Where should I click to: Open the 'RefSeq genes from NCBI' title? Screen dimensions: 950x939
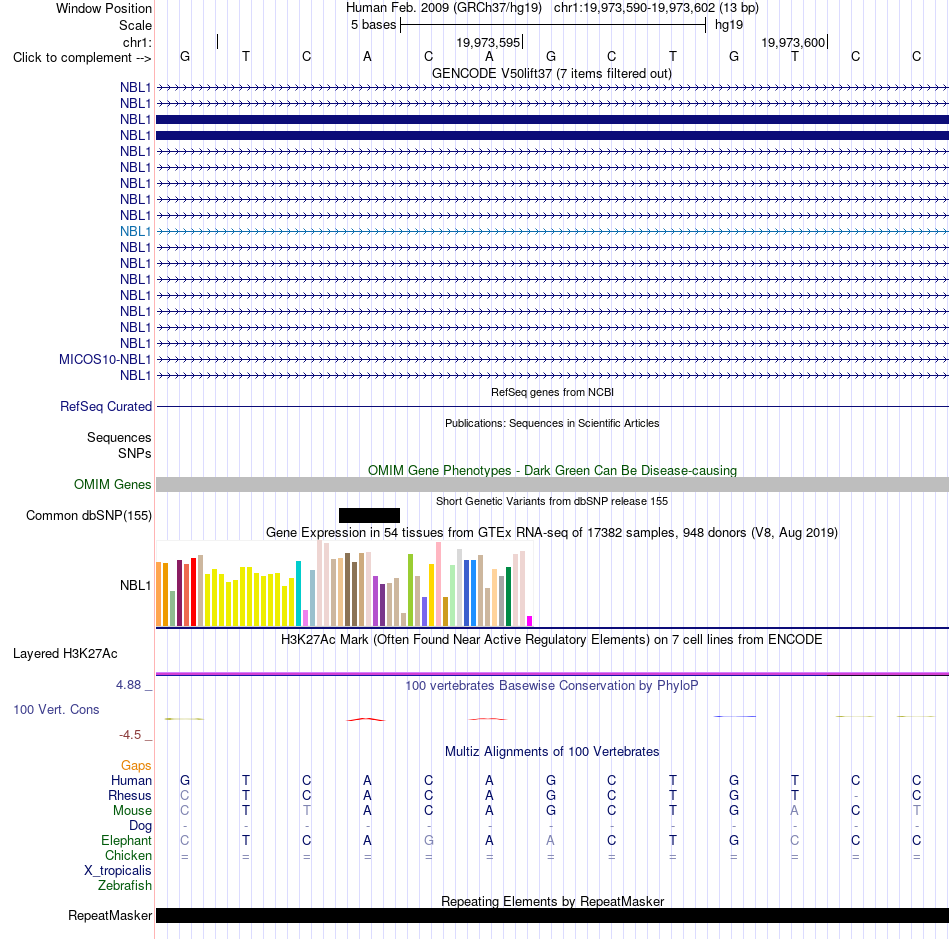click(553, 393)
